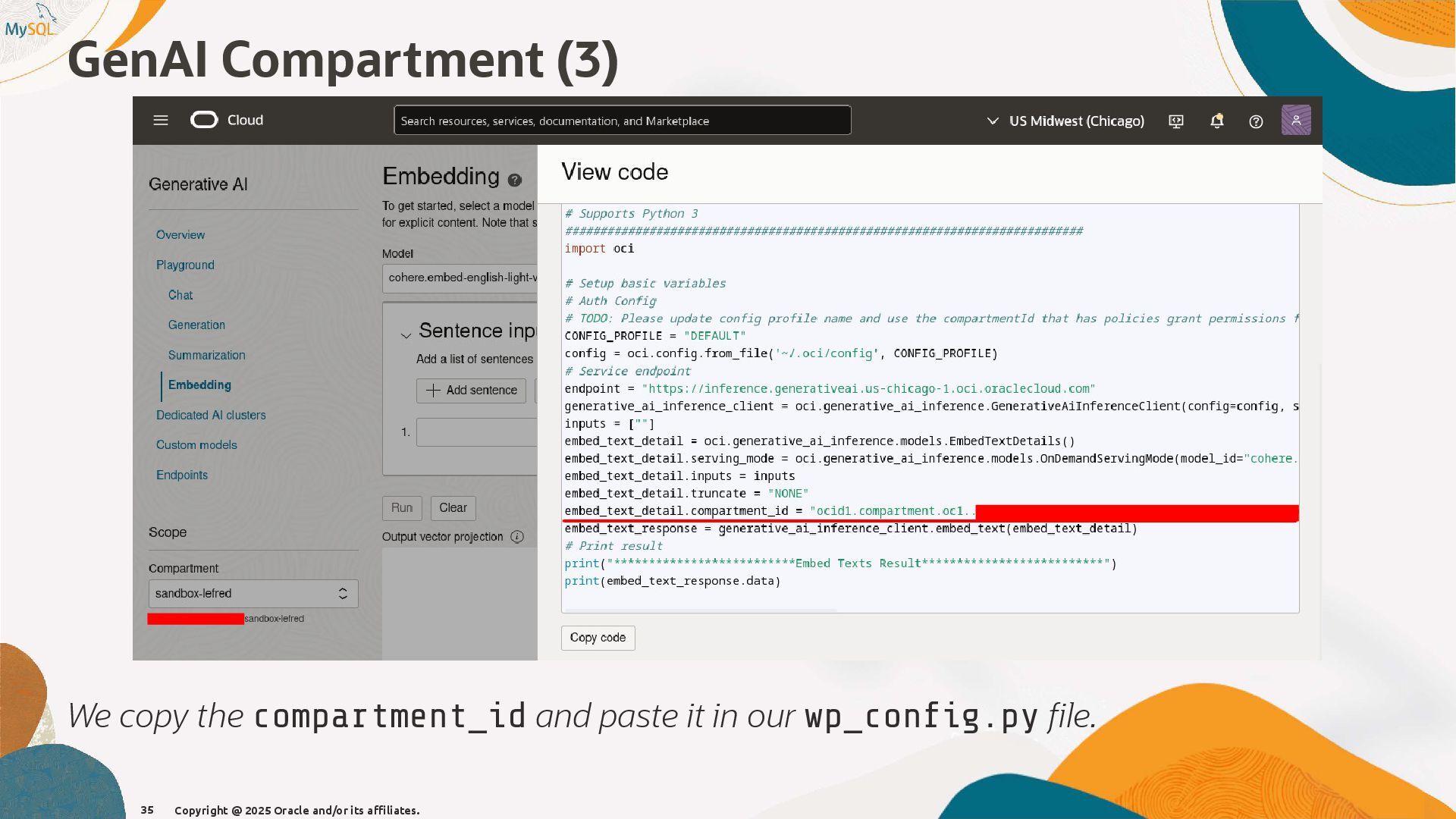Open the help question mark icon
Viewport: 1456px width, 819px height.
1256,121
